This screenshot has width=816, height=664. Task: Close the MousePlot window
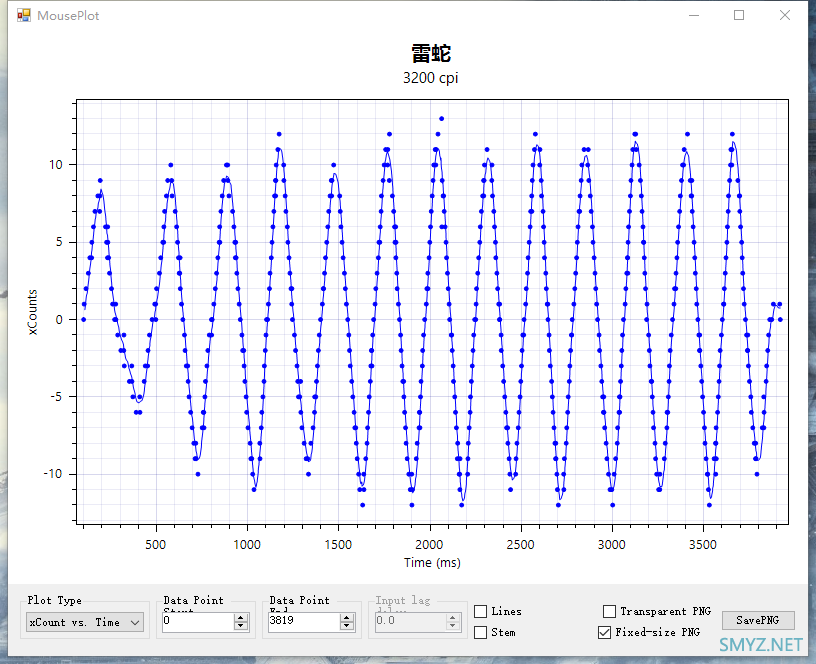coord(785,15)
